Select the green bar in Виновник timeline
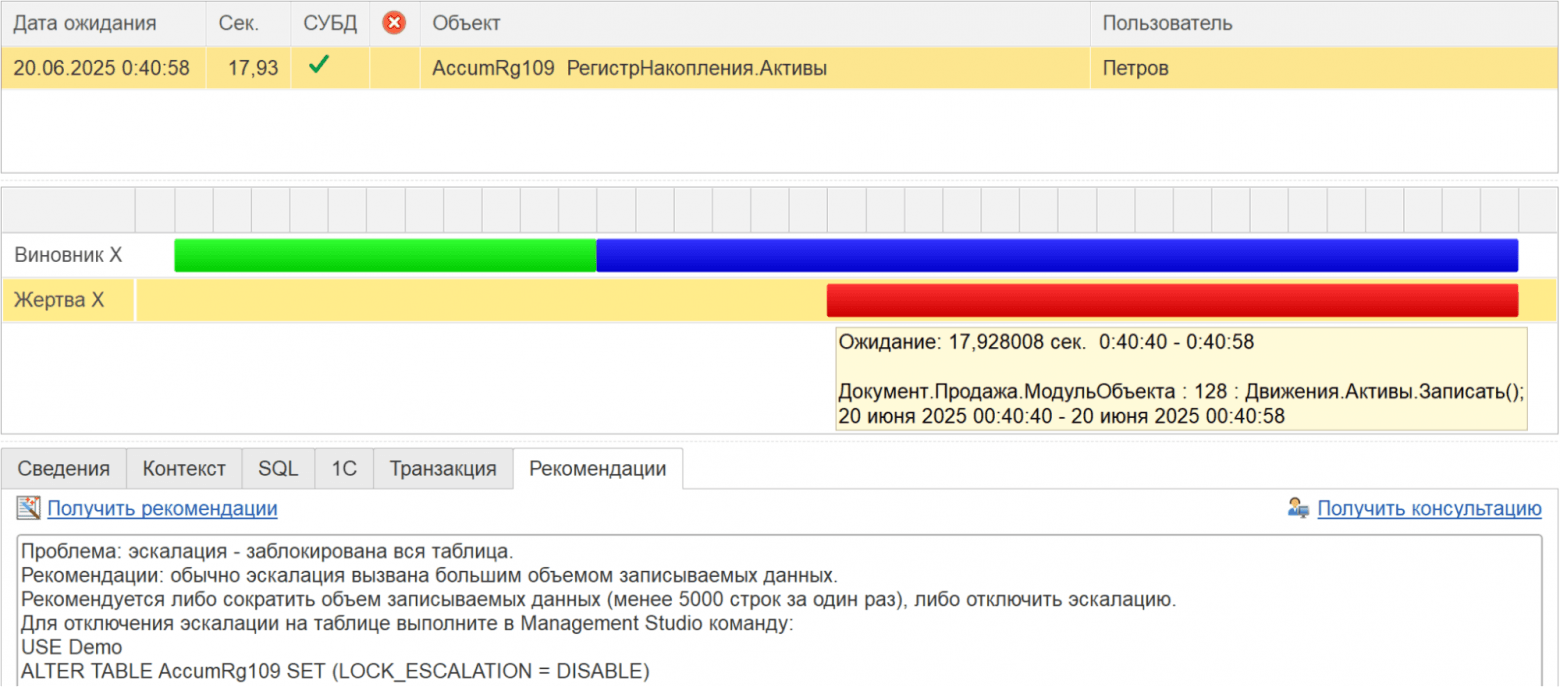Image resolution: width=1560 pixels, height=687 pixels. (x=385, y=255)
